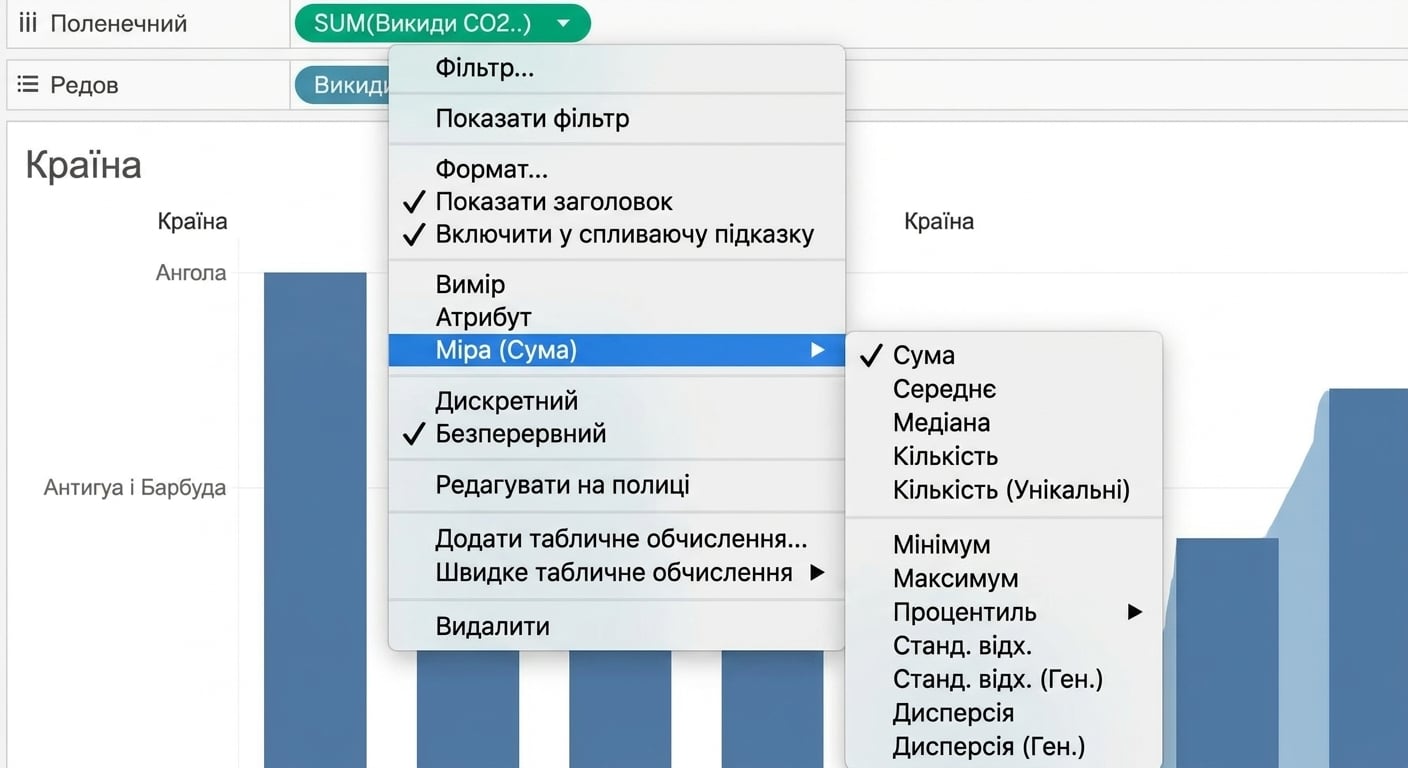Image resolution: width=1408 pixels, height=768 pixels.
Task: Click the Ангола axis label
Action: [191, 273]
